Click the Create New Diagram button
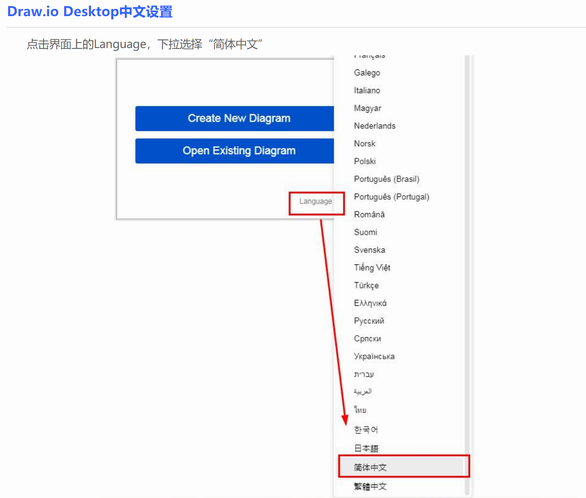586x498 pixels. coord(234,118)
